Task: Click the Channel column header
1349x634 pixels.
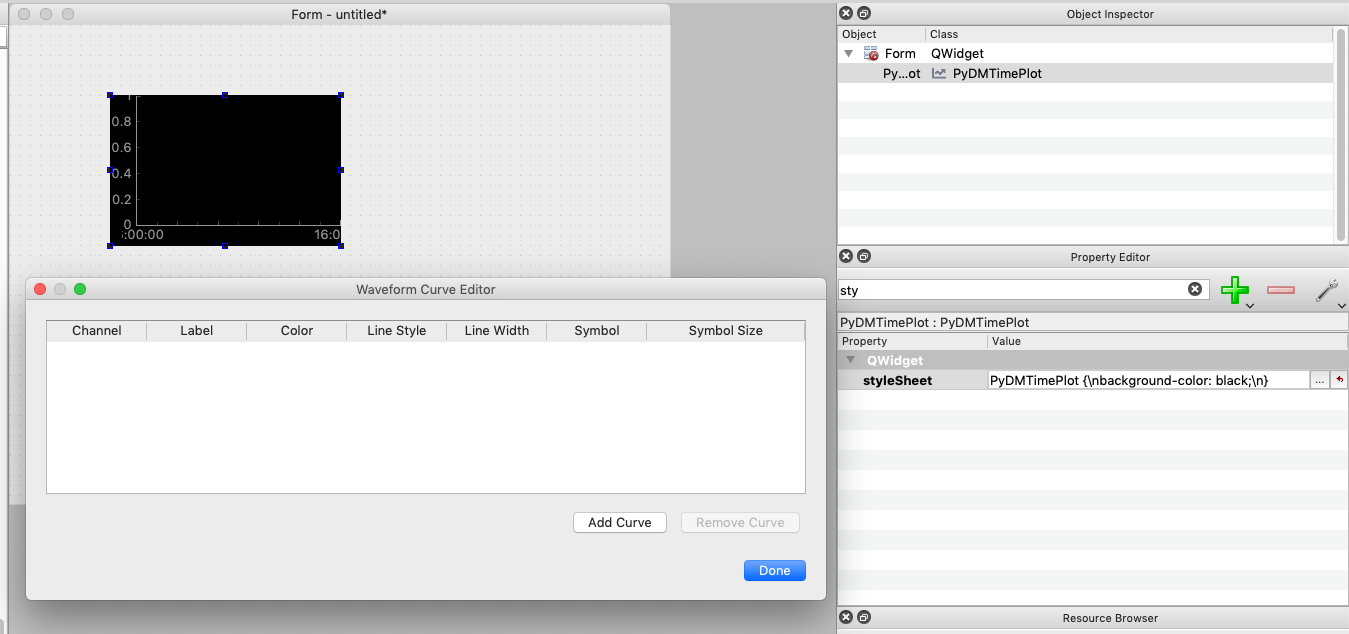Action: tap(97, 330)
